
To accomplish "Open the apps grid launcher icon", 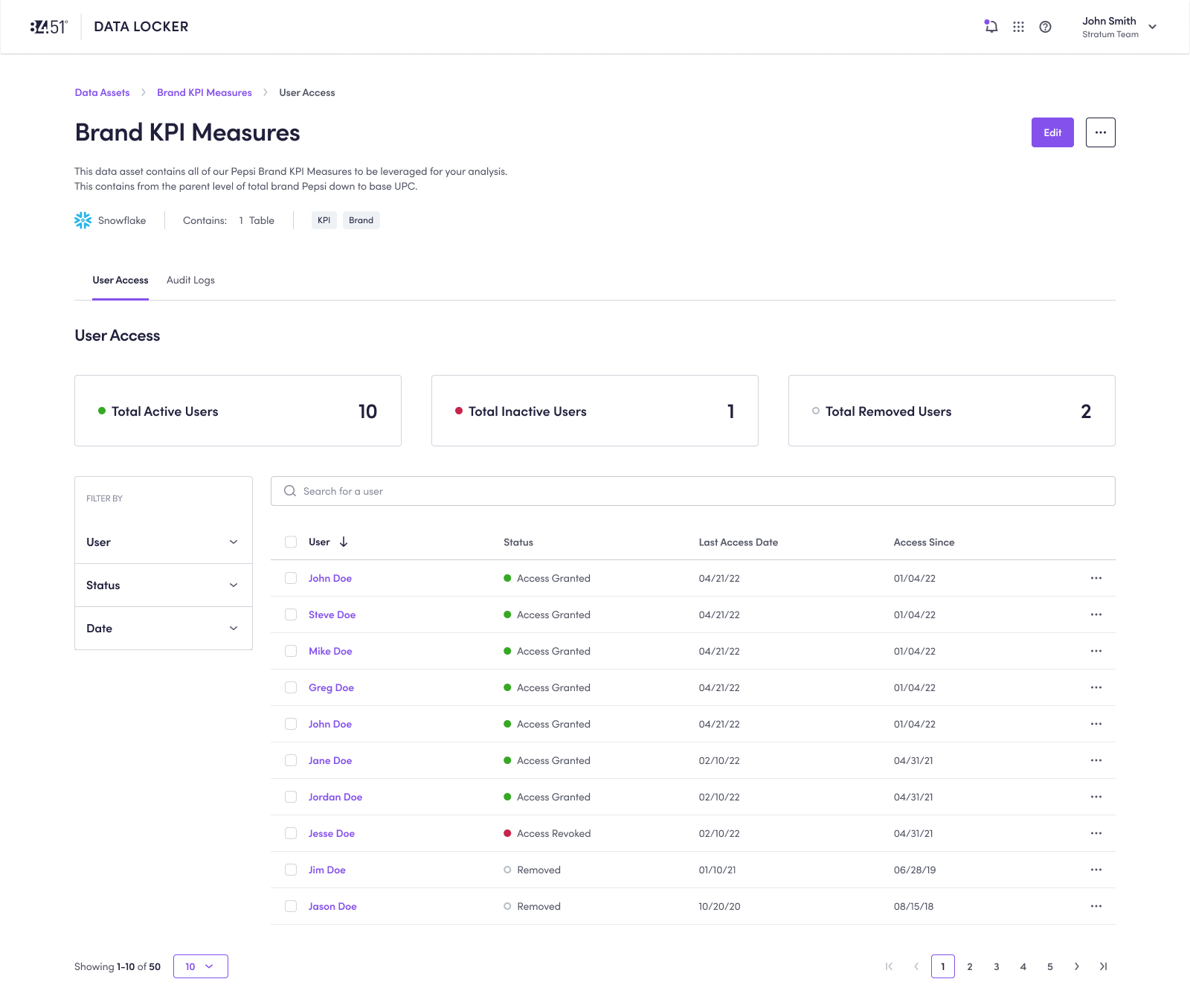I will [x=1018, y=27].
